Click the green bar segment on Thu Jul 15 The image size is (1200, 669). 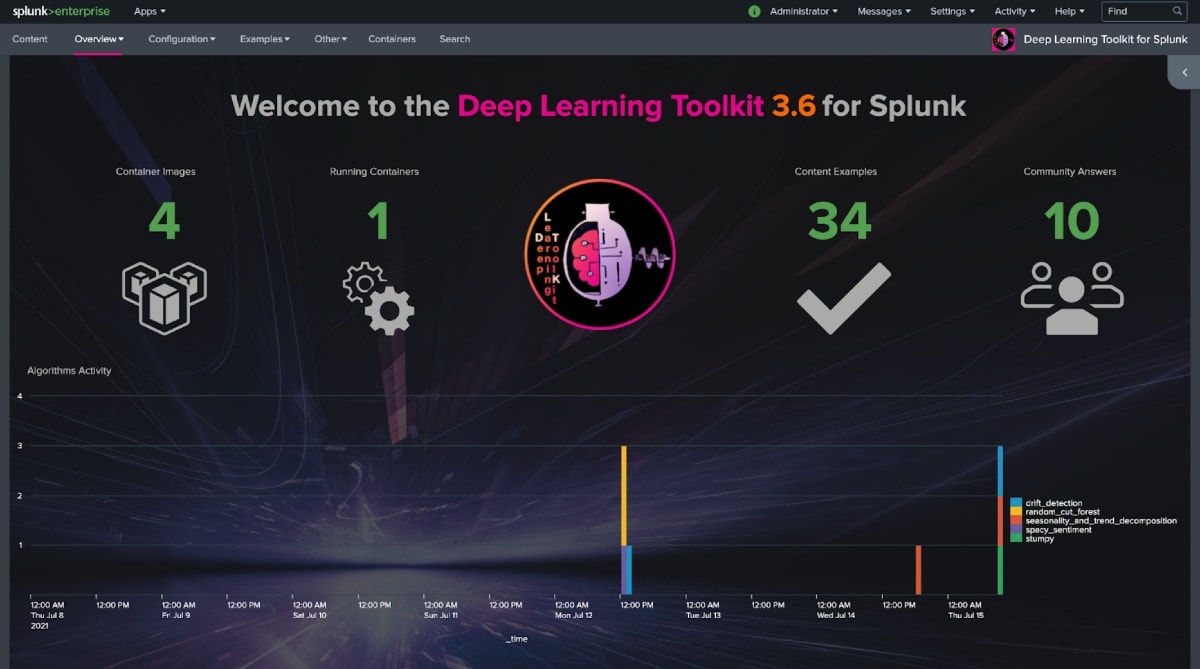click(x=1000, y=570)
